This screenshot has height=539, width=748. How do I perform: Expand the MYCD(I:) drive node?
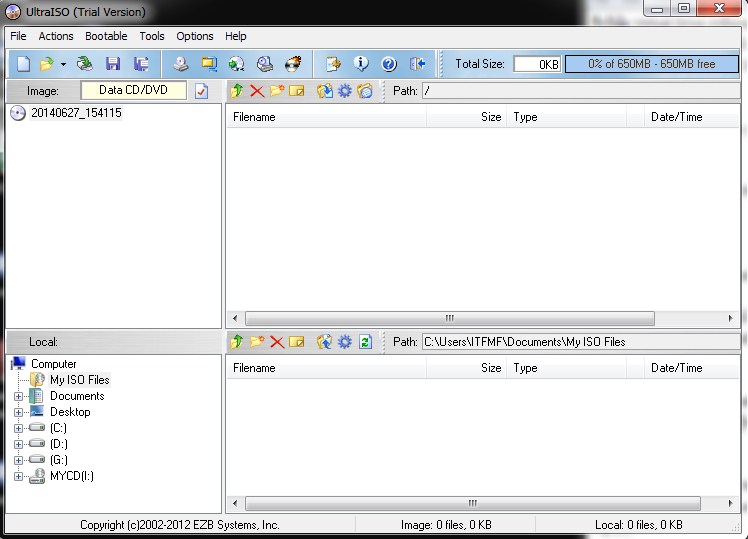click(18, 476)
